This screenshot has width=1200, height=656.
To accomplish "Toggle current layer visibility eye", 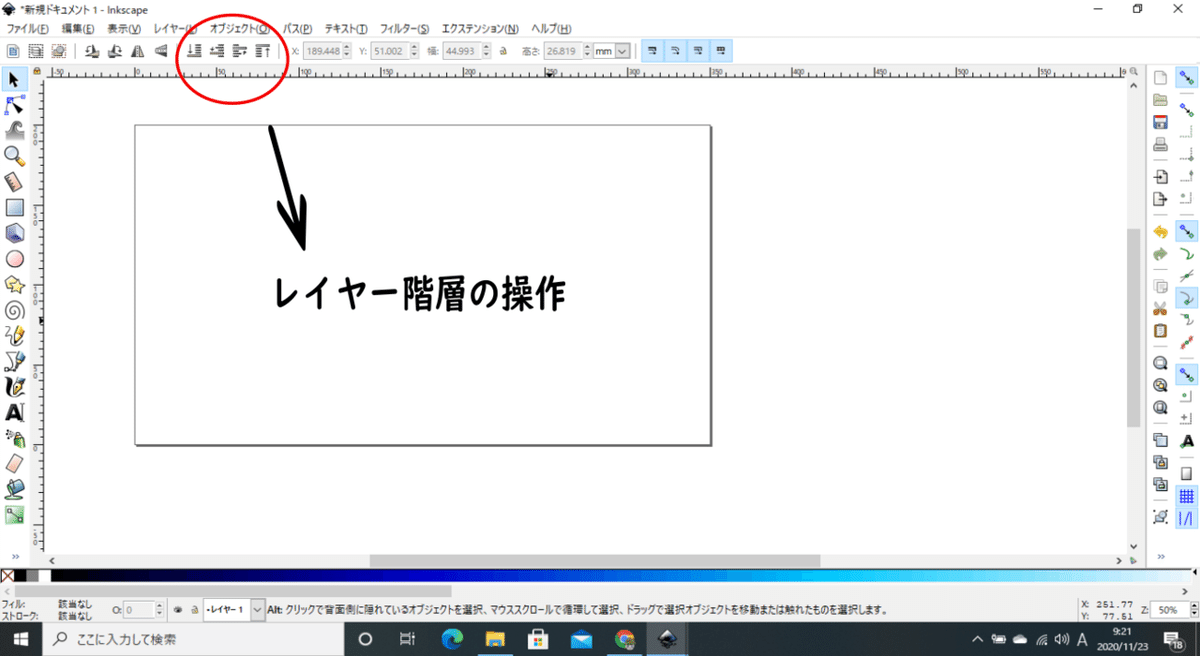I will pos(178,609).
